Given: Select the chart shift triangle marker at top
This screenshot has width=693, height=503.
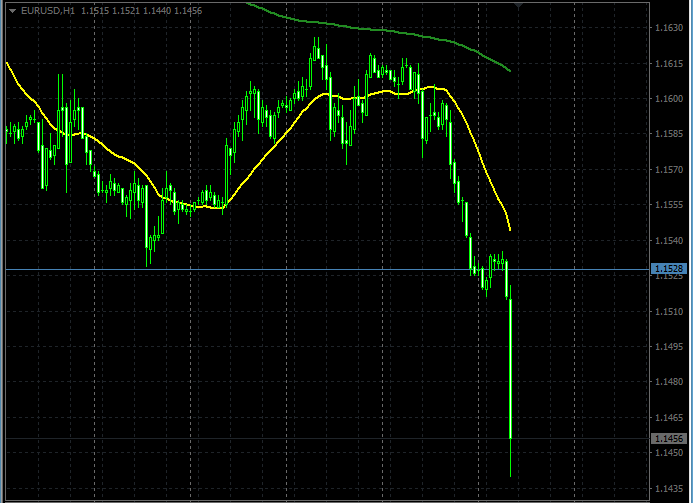Looking at the screenshot, I should click(x=519, y=5).
